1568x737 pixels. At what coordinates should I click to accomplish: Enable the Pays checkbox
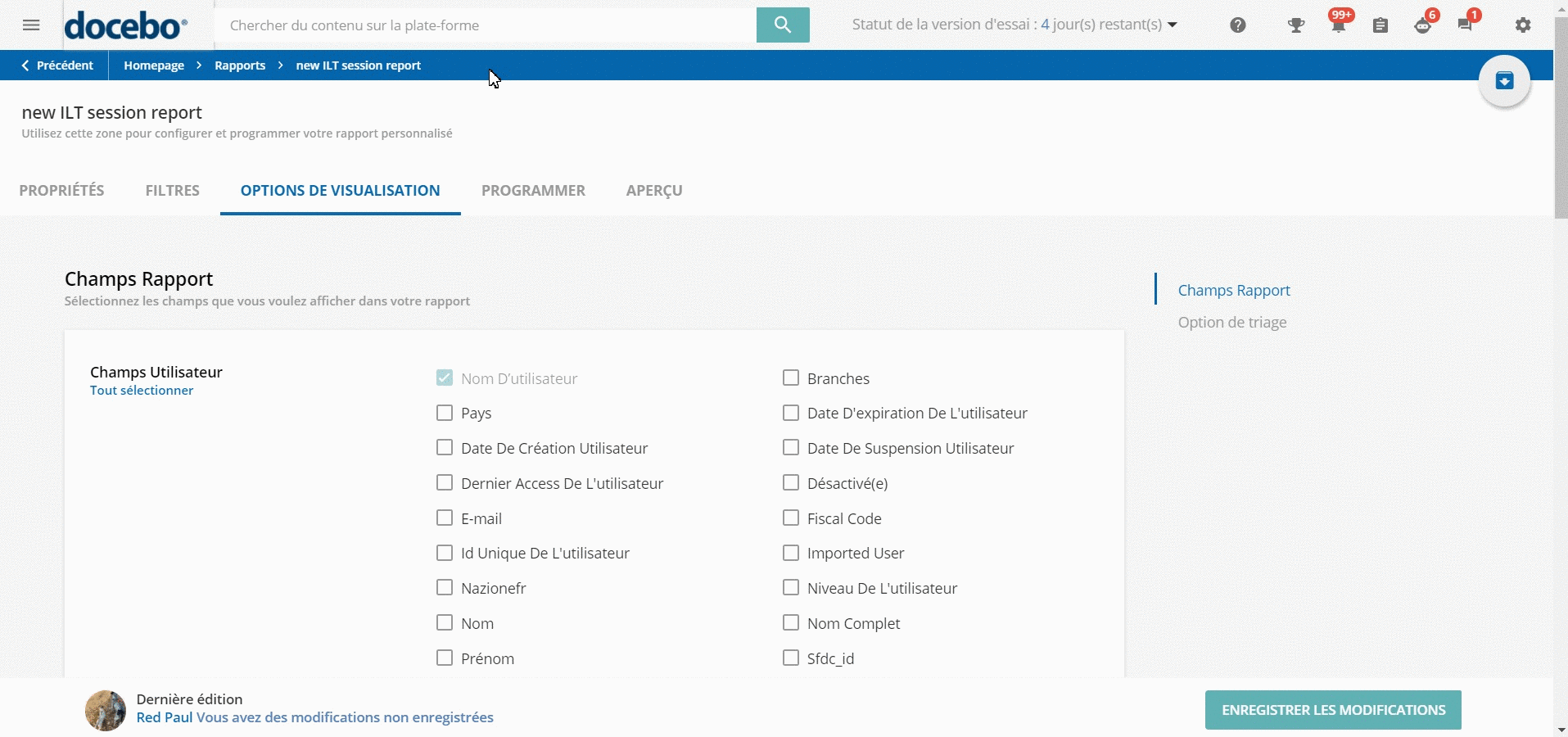coord(445,413)
